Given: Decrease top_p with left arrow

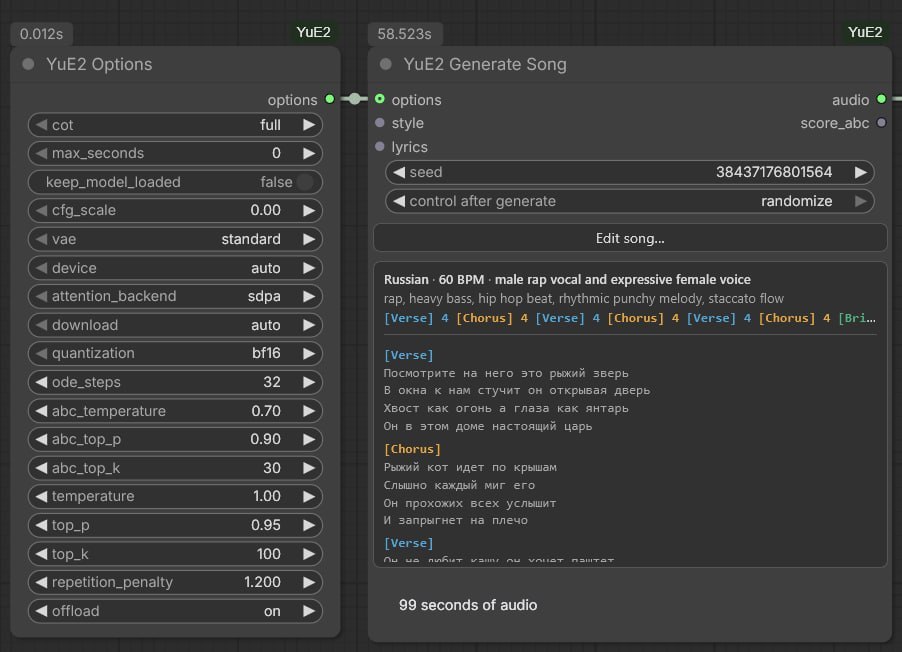Looking at the screenshot, I should click(x=41, y=525).
